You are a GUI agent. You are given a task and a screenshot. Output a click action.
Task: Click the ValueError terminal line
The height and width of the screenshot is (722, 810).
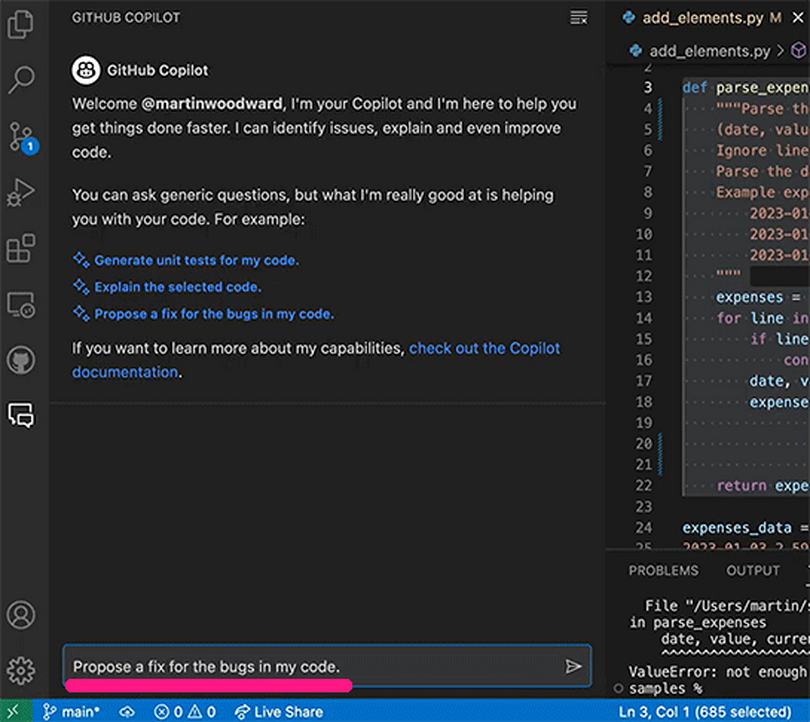point(718,671)
